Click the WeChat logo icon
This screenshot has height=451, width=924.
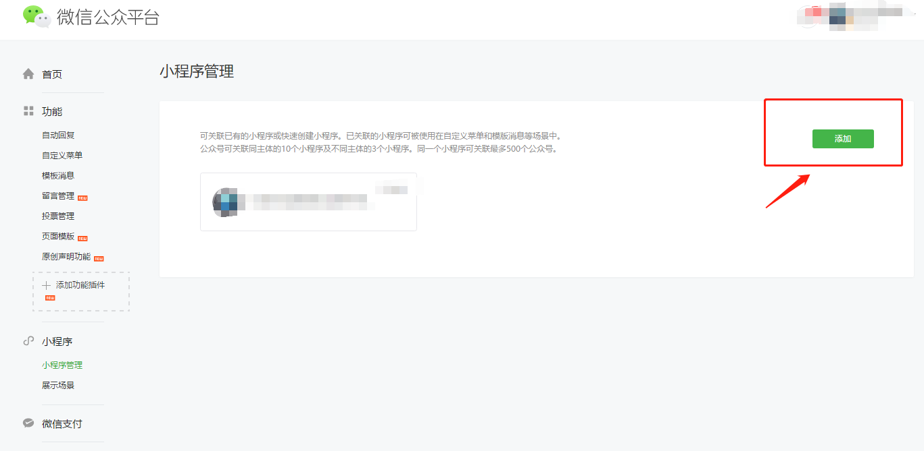pyautogui.click(x=37, y=17)
